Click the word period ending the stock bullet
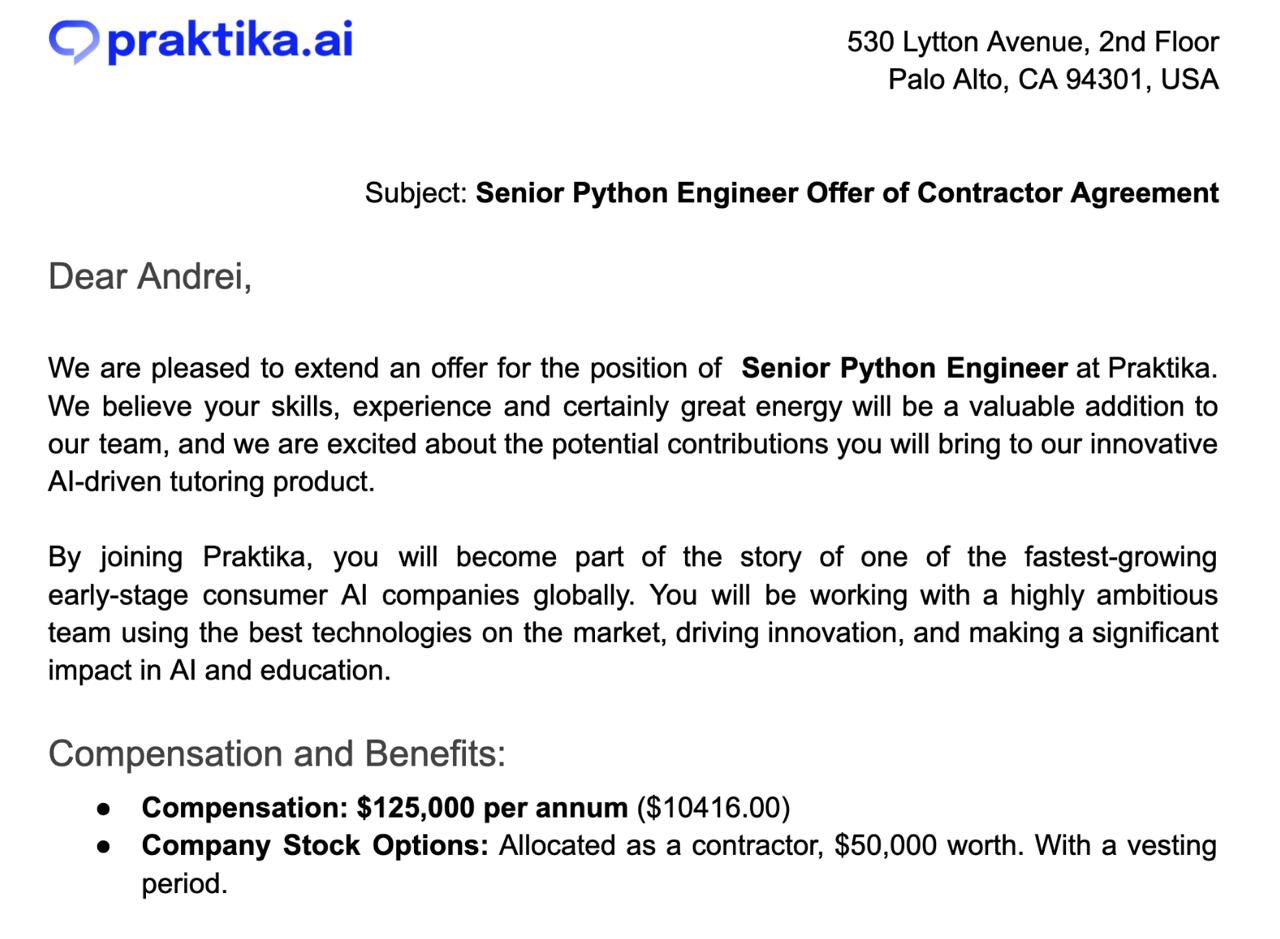This screenshot has width=1280, height=939. [184, 885]
